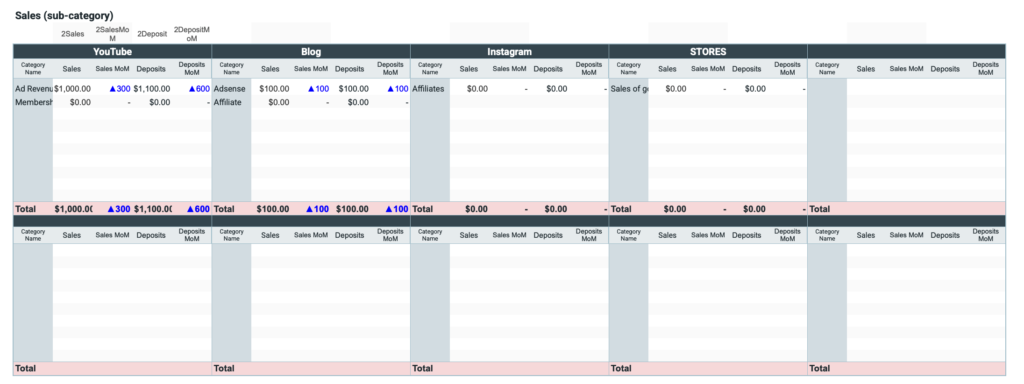Click the Sales (sub-category) title
The image size is (1024, 384).
64,14
